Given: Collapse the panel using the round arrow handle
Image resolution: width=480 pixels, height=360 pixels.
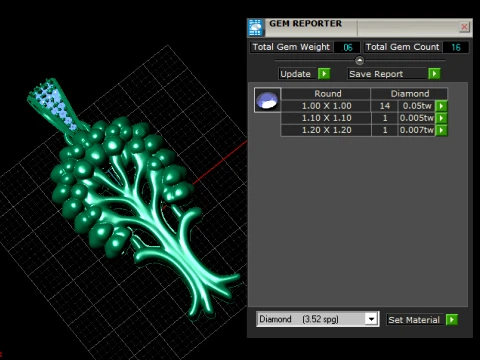Looking at the screenshot, I should point(359,61).
